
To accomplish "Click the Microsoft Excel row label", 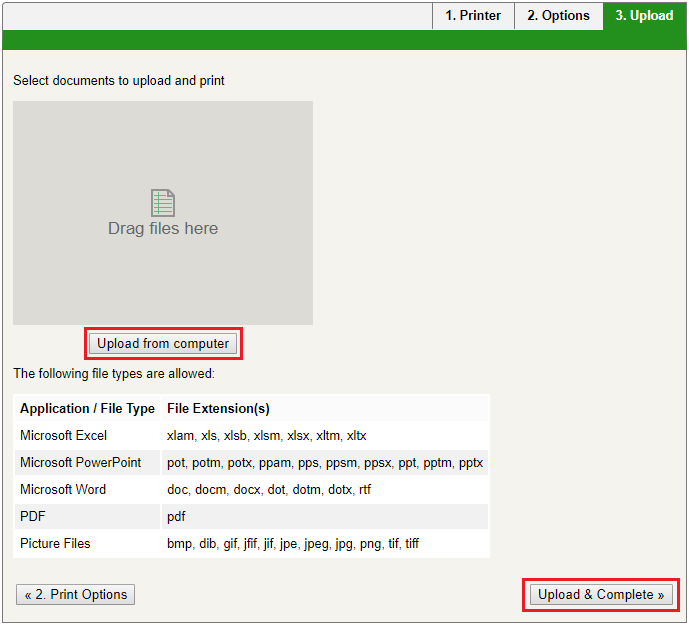I will tap(63, 436).
